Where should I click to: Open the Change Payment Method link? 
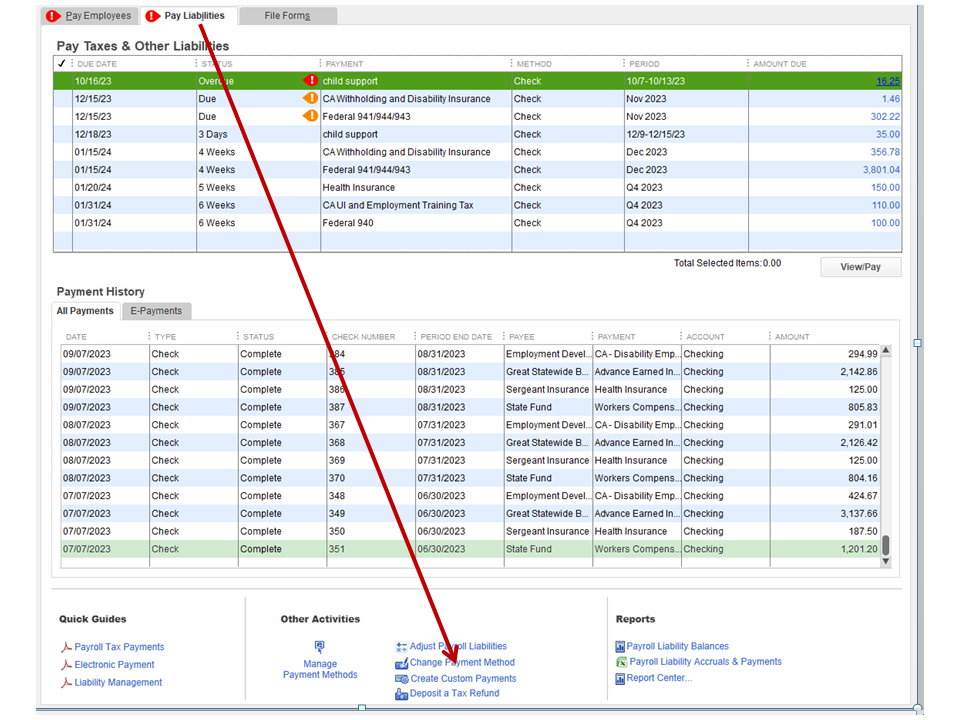pyautogui.click(x=462, y=662)
